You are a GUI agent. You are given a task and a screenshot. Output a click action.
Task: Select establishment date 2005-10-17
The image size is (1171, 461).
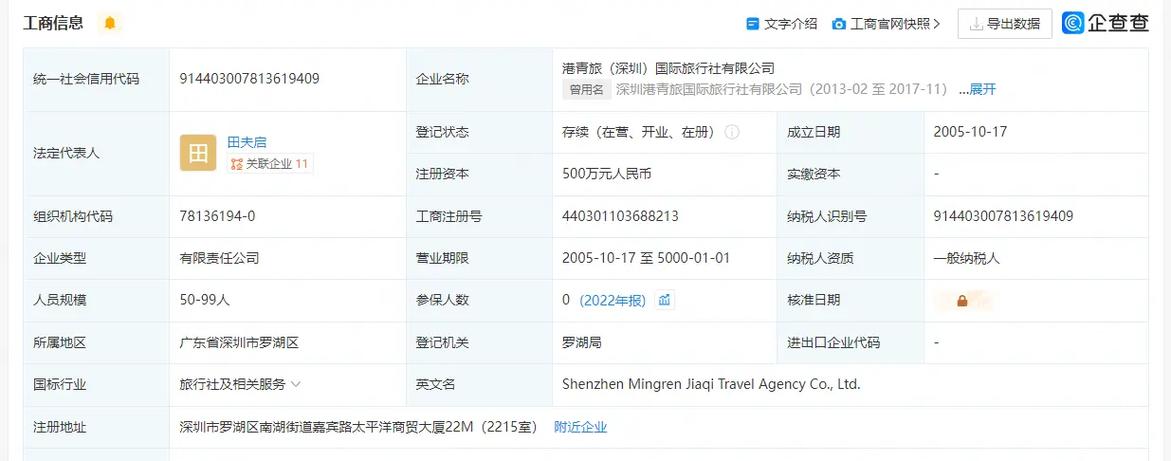pos(970,132)
